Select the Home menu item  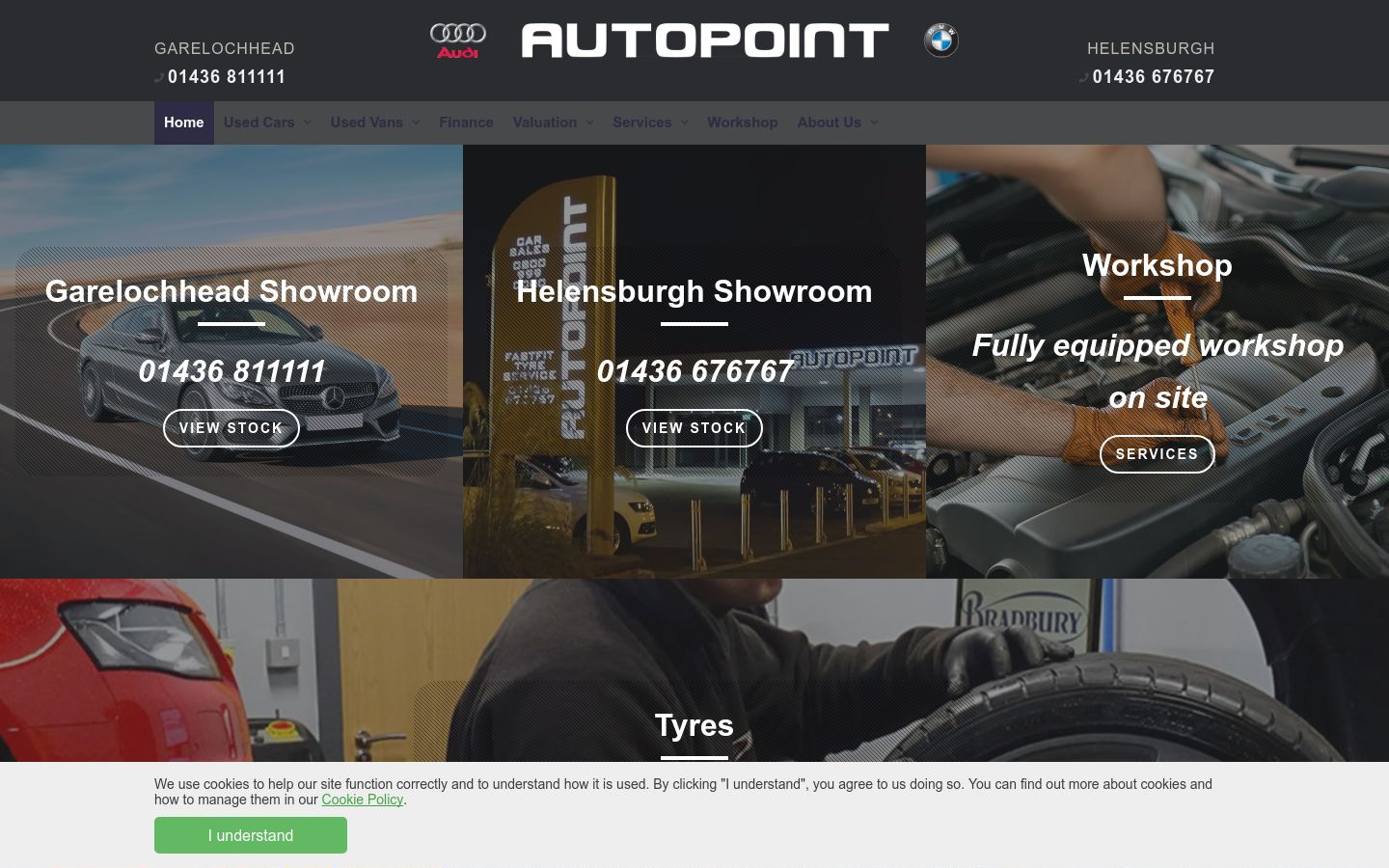click(184, 122)
